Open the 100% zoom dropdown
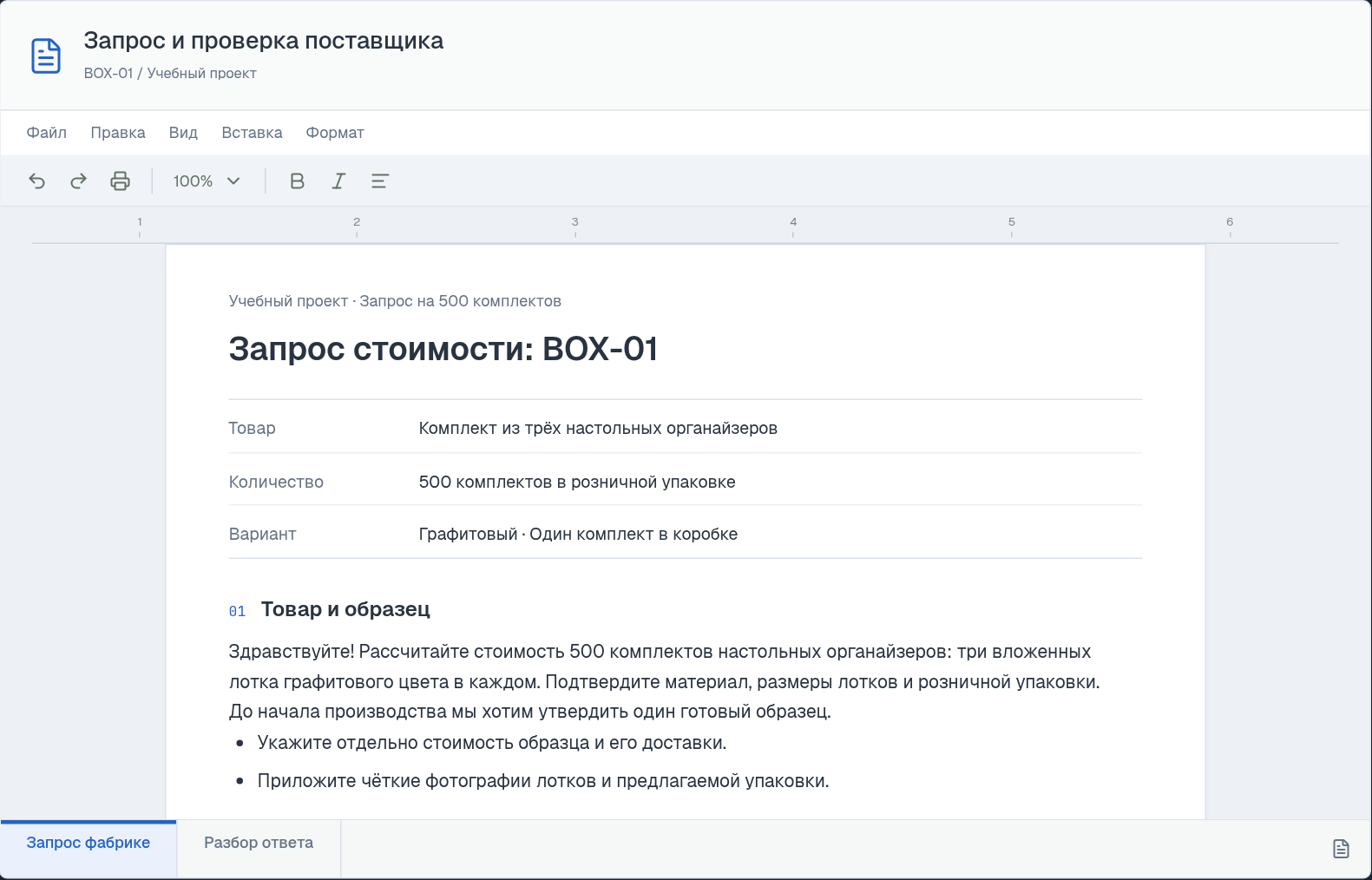The height and width of the screenshot is (880, 1372). click(x=207, y=181)
